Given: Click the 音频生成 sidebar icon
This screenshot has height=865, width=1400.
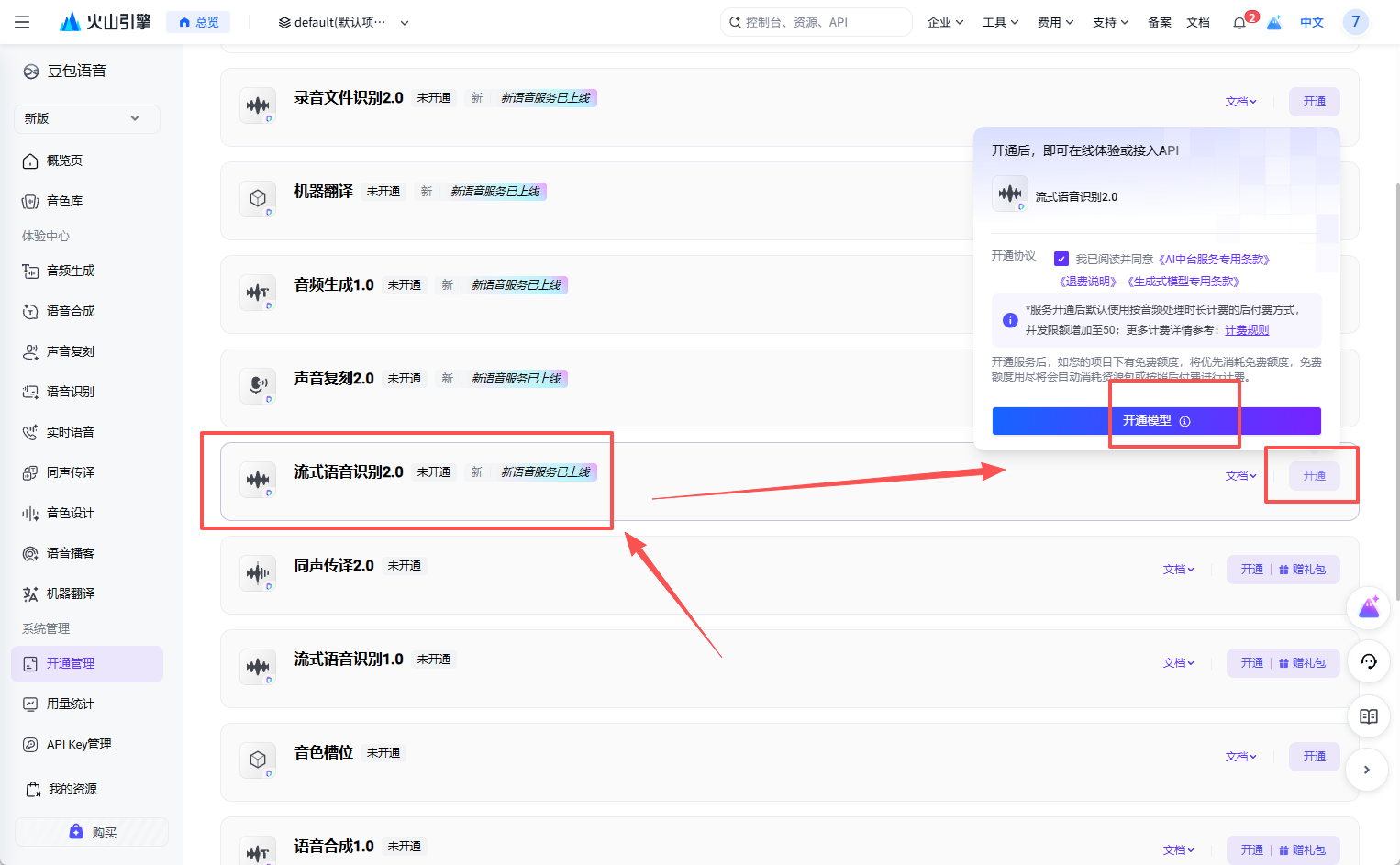Looking at the screenshot, I should click(x=30, y=271).
